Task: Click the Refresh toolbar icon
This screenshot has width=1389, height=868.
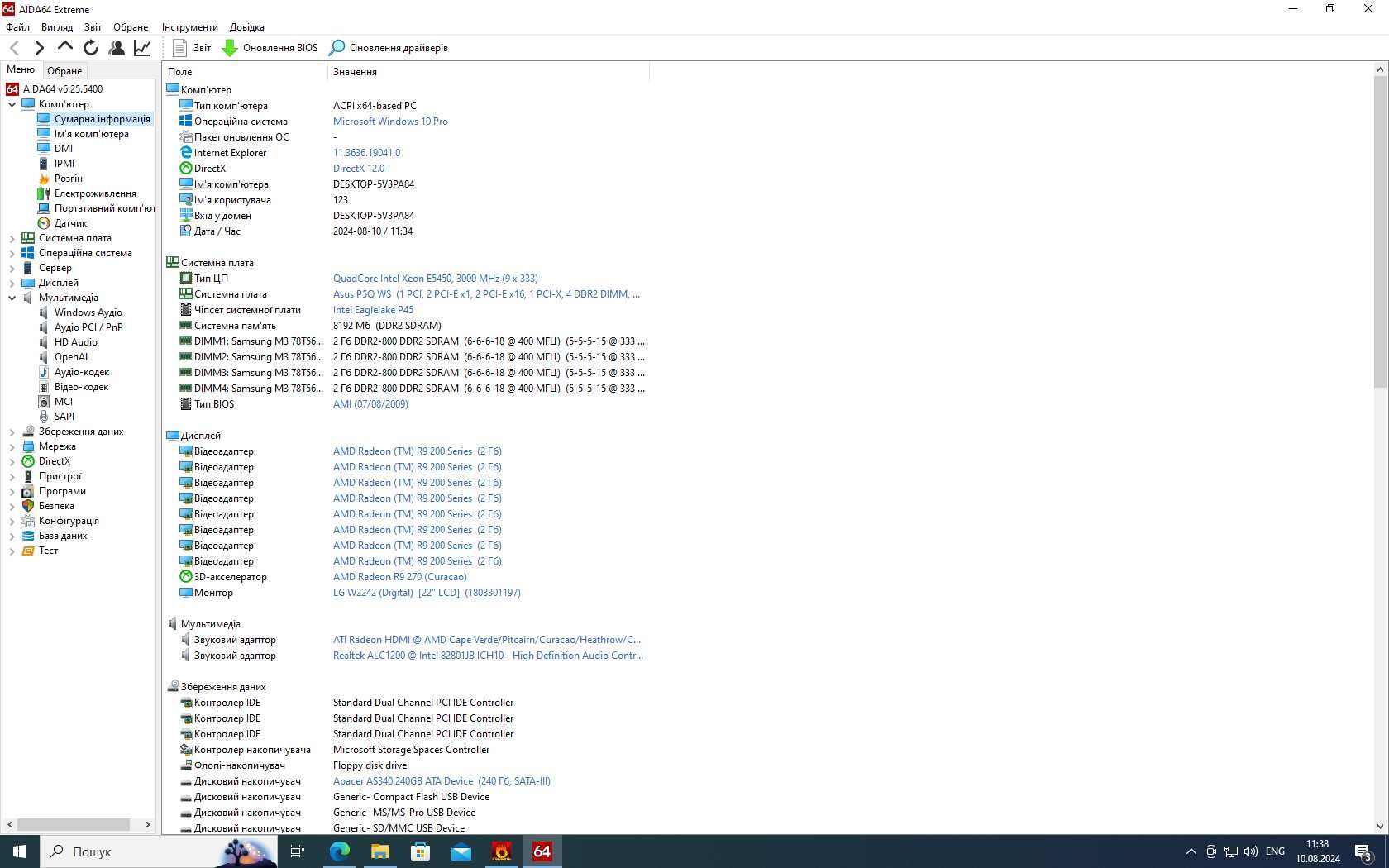Action: [91, 48]
